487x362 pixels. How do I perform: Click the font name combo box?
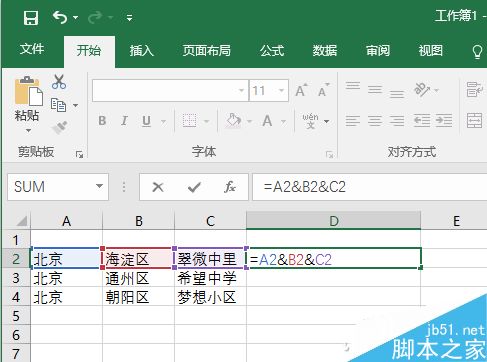pos(170,90)
